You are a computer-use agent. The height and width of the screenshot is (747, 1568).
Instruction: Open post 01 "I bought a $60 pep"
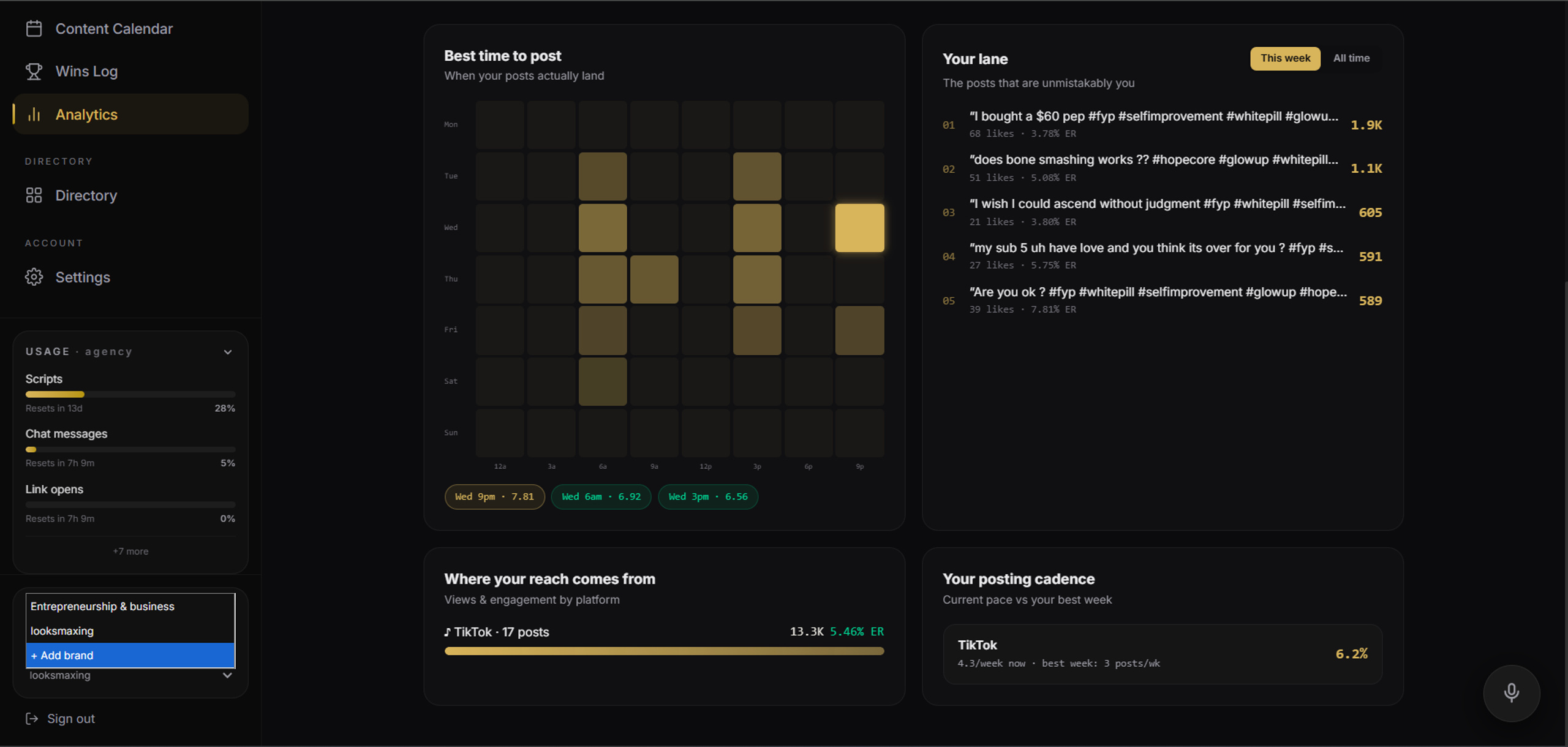click(x=1162, y=124)
